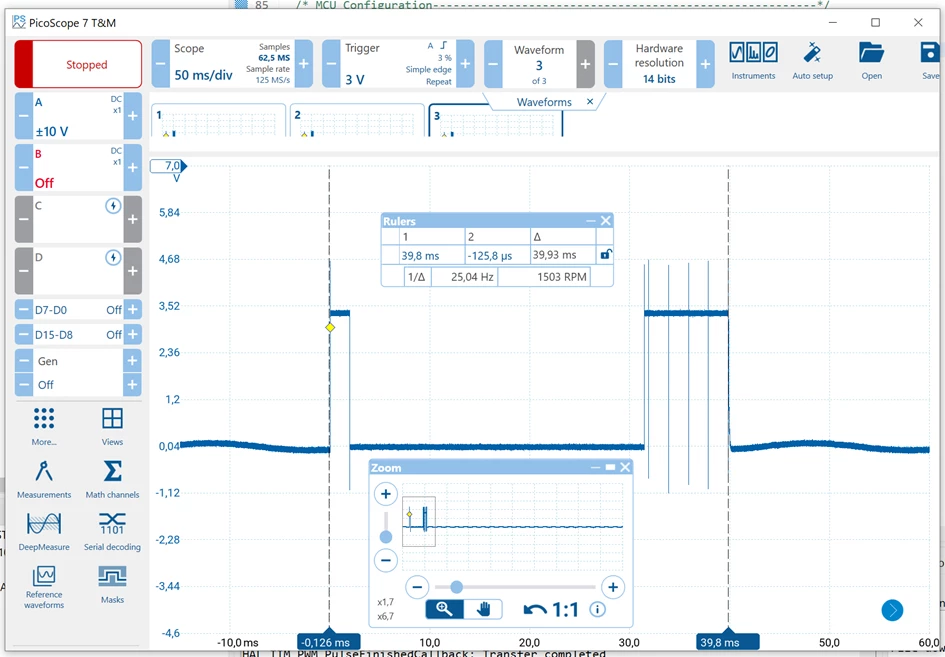
Task: Close the Waveforms tab
Action: point(590,102)
